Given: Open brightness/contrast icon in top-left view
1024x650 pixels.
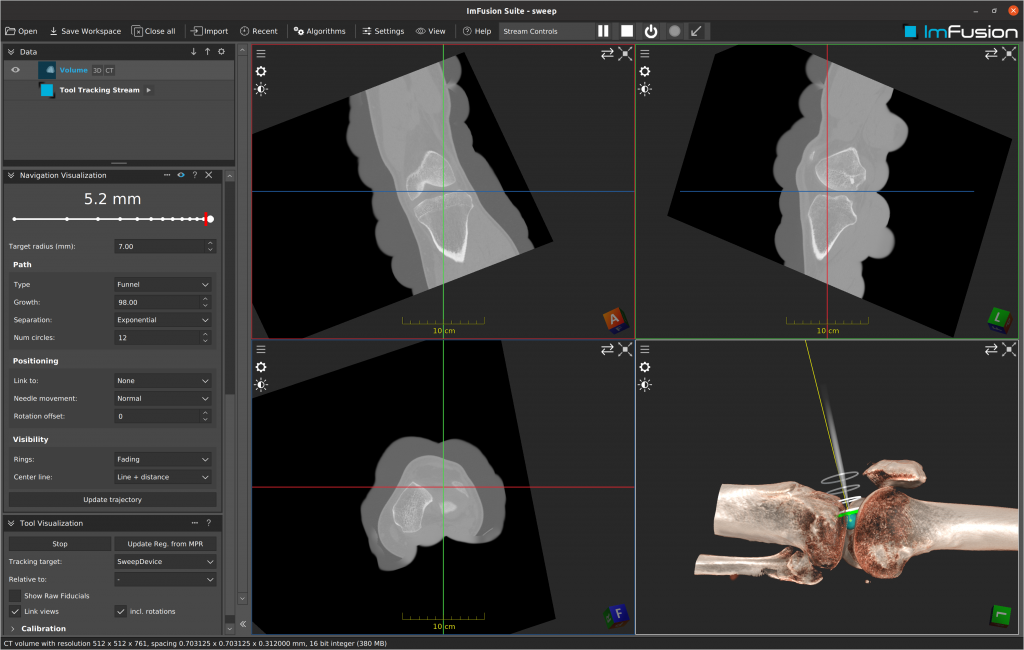Looking at the screenshot, I should (x=261, y=89).
